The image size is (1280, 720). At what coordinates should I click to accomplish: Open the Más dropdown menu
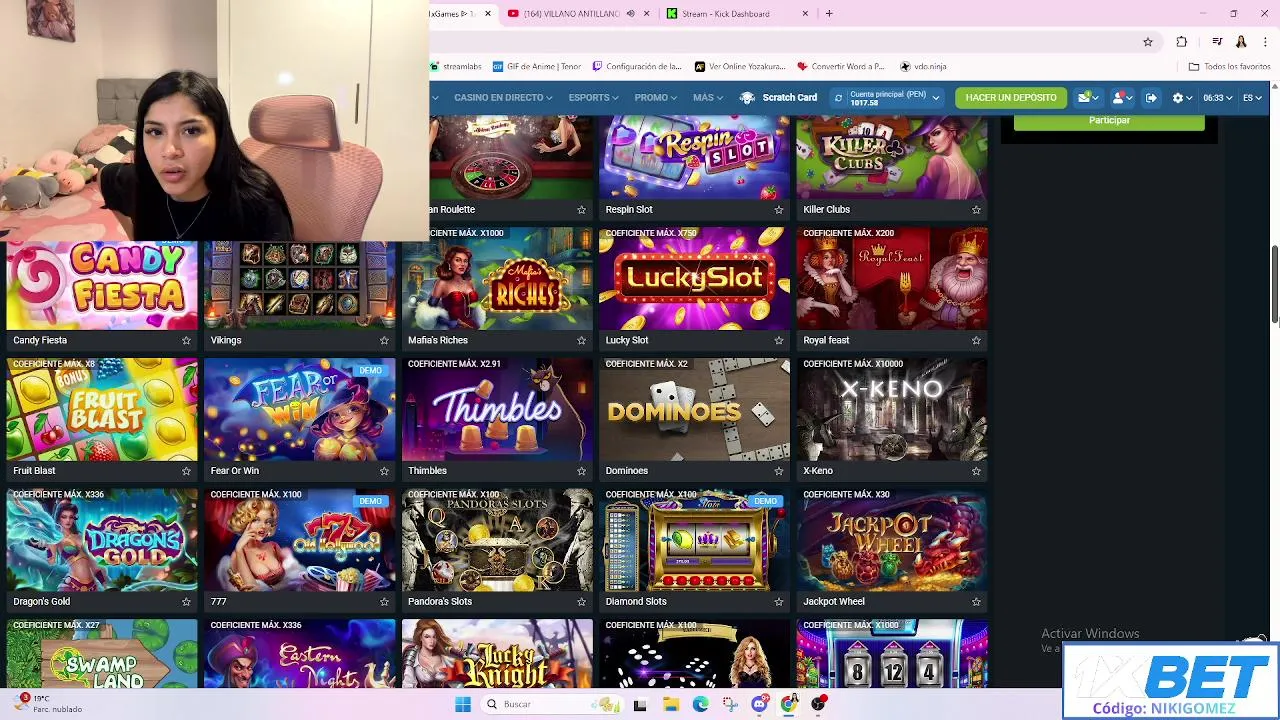708,97
